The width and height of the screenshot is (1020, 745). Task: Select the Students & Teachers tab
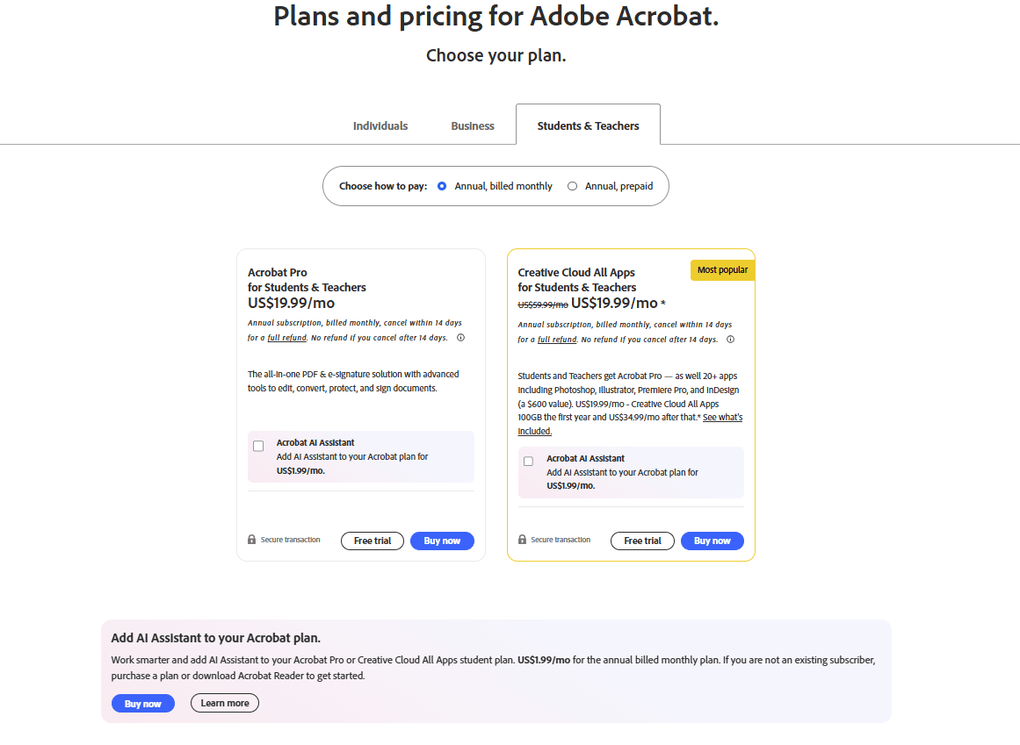point(587,124)
